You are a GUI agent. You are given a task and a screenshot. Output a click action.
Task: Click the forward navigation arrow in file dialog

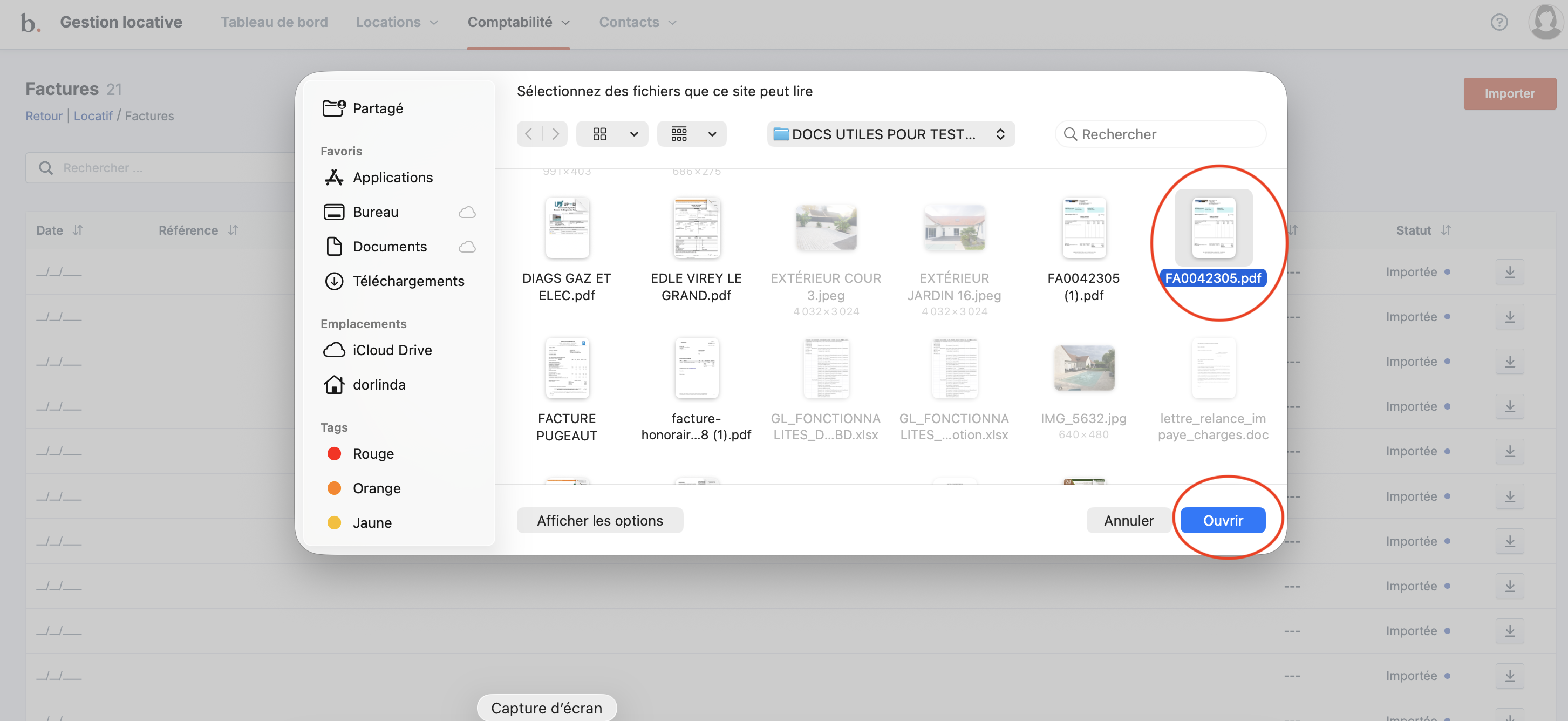click(x=555, y=134)
